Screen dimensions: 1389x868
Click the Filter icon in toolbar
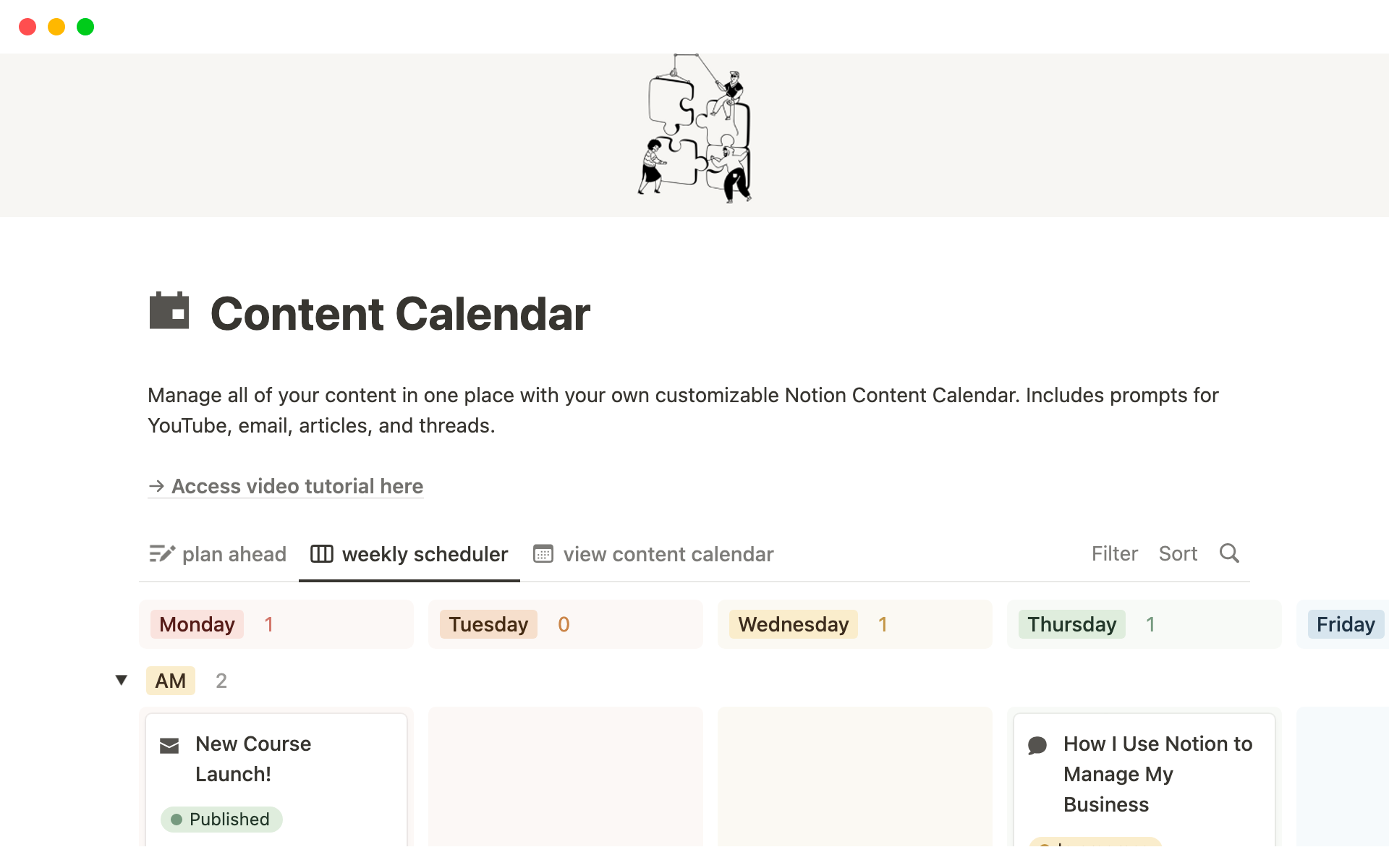(1114, 553)
